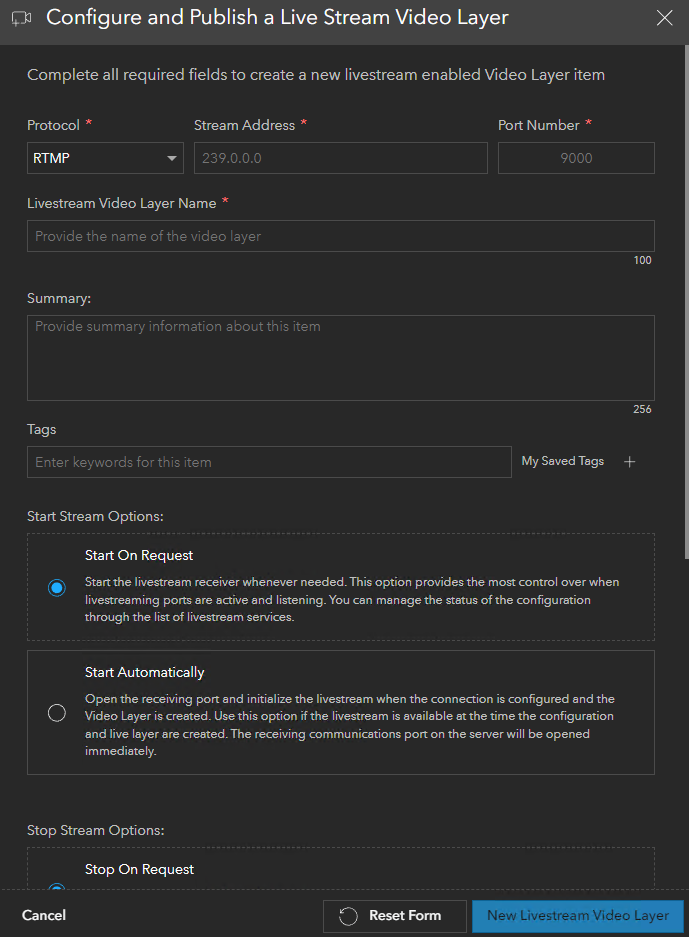
Task: Open My Saved Tags list
Action: click(563, 462)
